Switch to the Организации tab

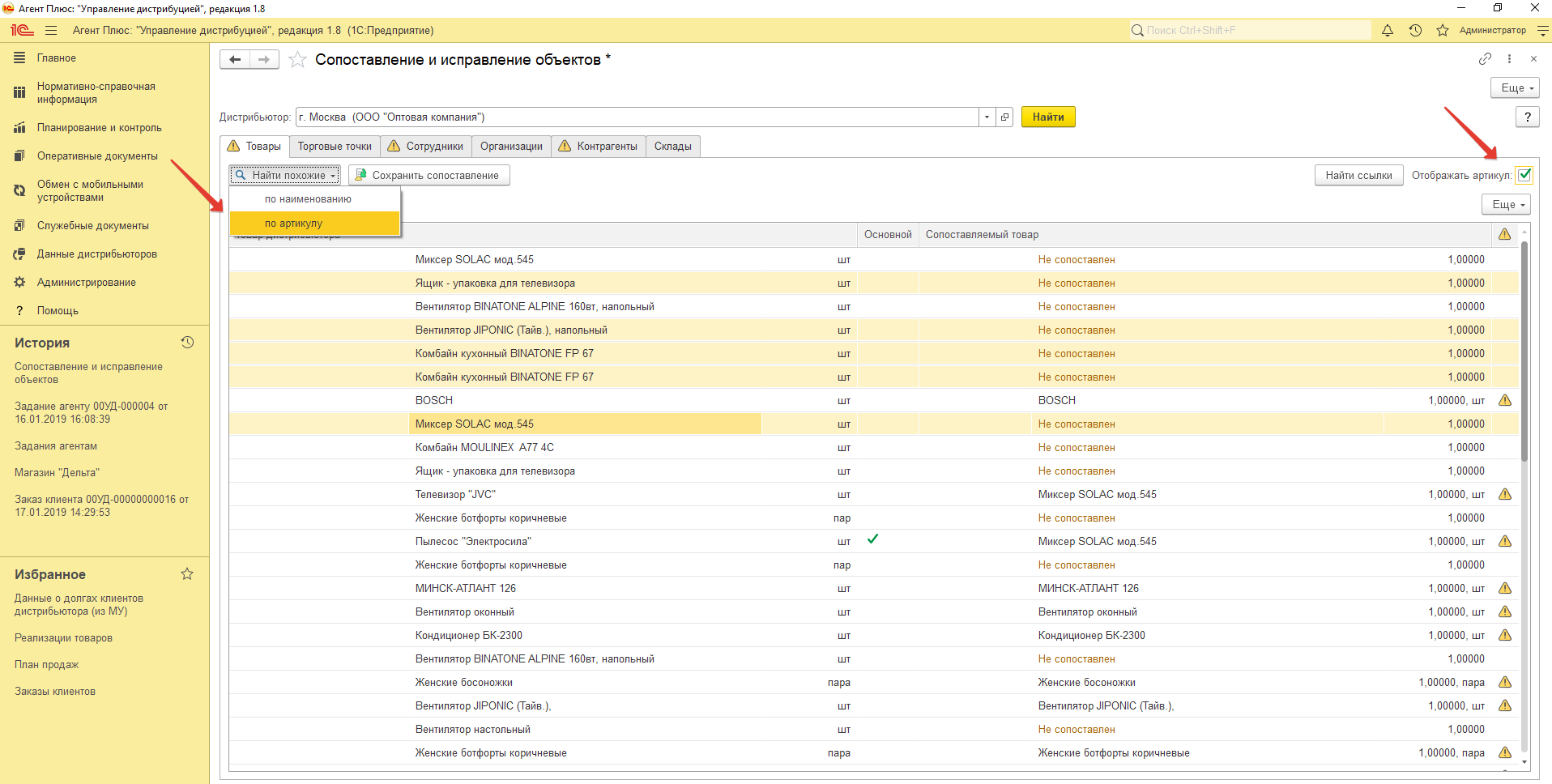tap(511, 146)
